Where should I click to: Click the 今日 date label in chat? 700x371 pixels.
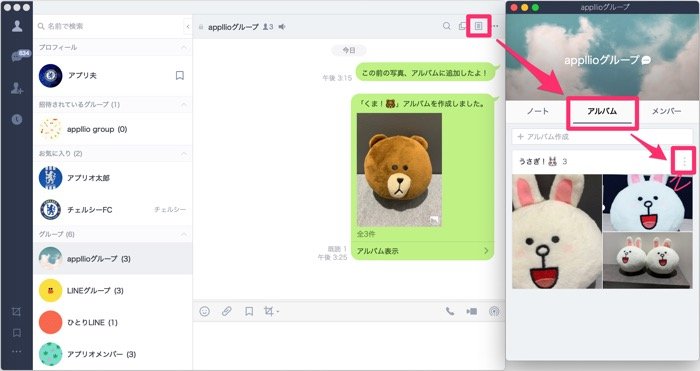point(349,50)
